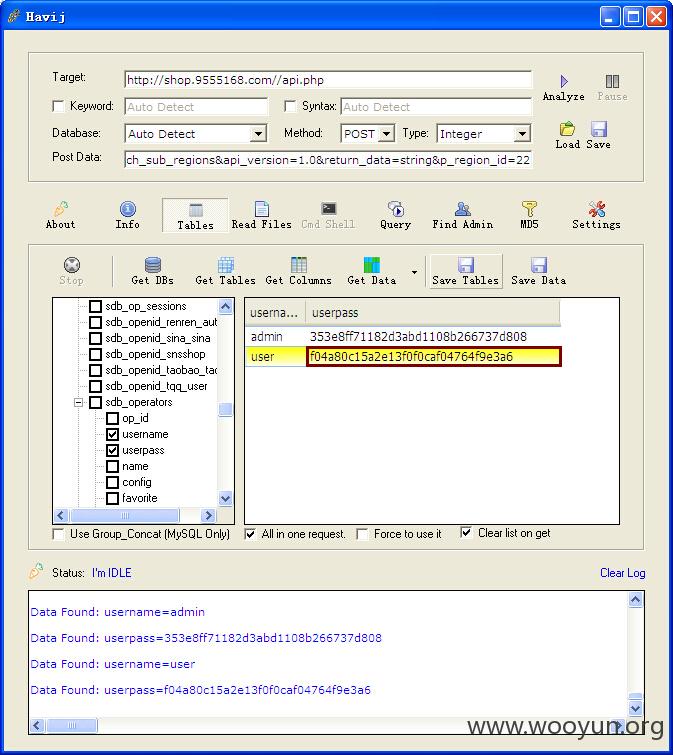The height and width of the screenshot is (755, 673).
Task: Toggle Use Group_Concat (MySQL Only) checkbox
Action: point(58,534)
